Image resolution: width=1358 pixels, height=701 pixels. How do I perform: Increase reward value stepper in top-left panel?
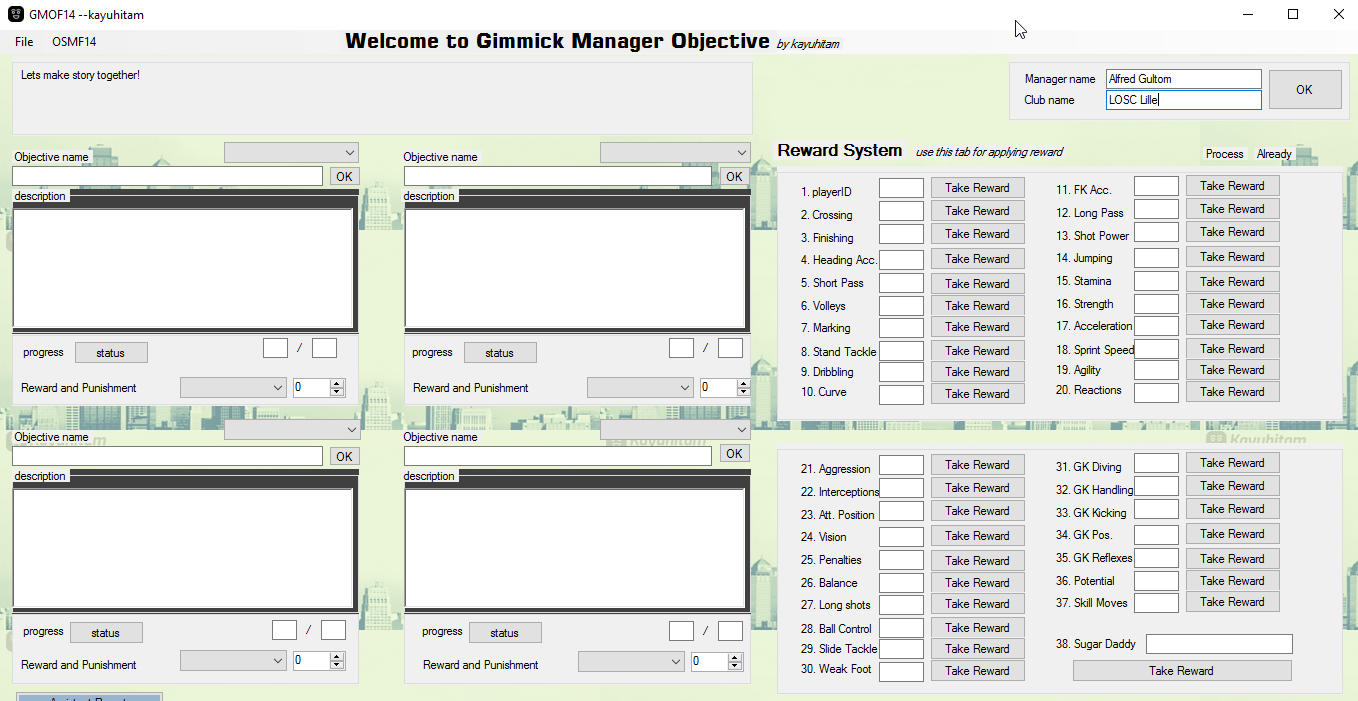pos(337,383)
